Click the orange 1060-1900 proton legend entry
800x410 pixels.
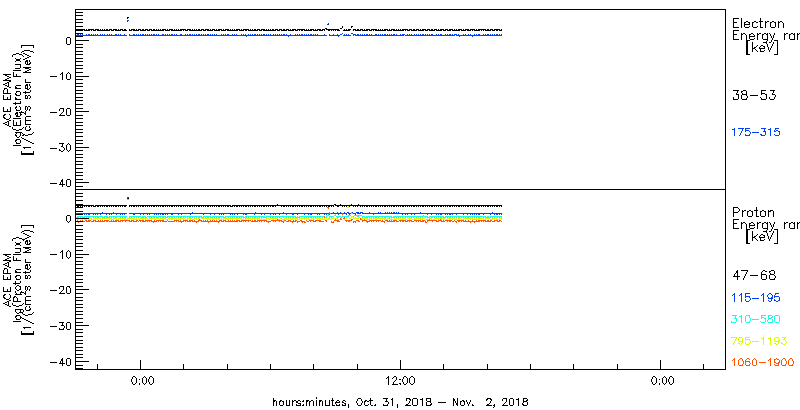click(x=763, y=363)
